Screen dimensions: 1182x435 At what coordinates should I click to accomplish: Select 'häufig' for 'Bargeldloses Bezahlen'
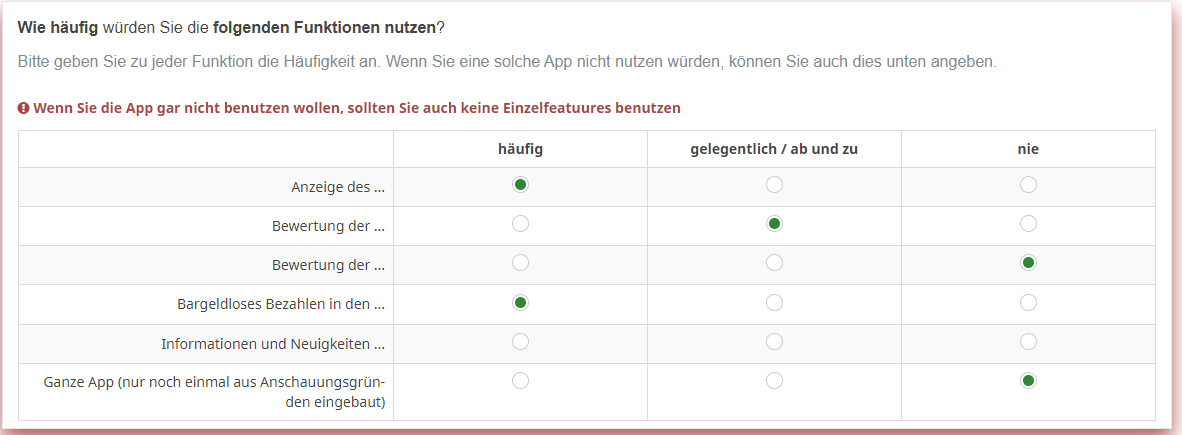[520, 302]
